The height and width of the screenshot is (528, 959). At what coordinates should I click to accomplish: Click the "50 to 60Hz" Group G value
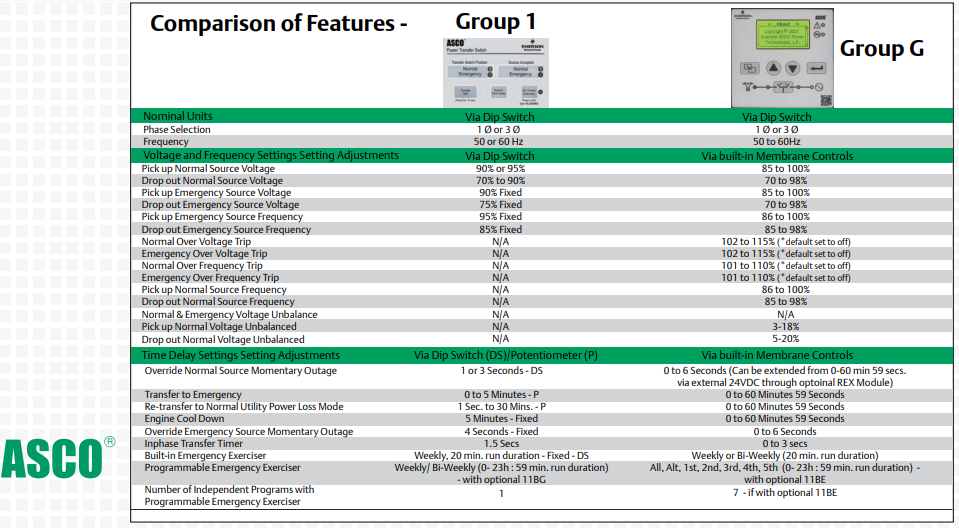point(777,142)
